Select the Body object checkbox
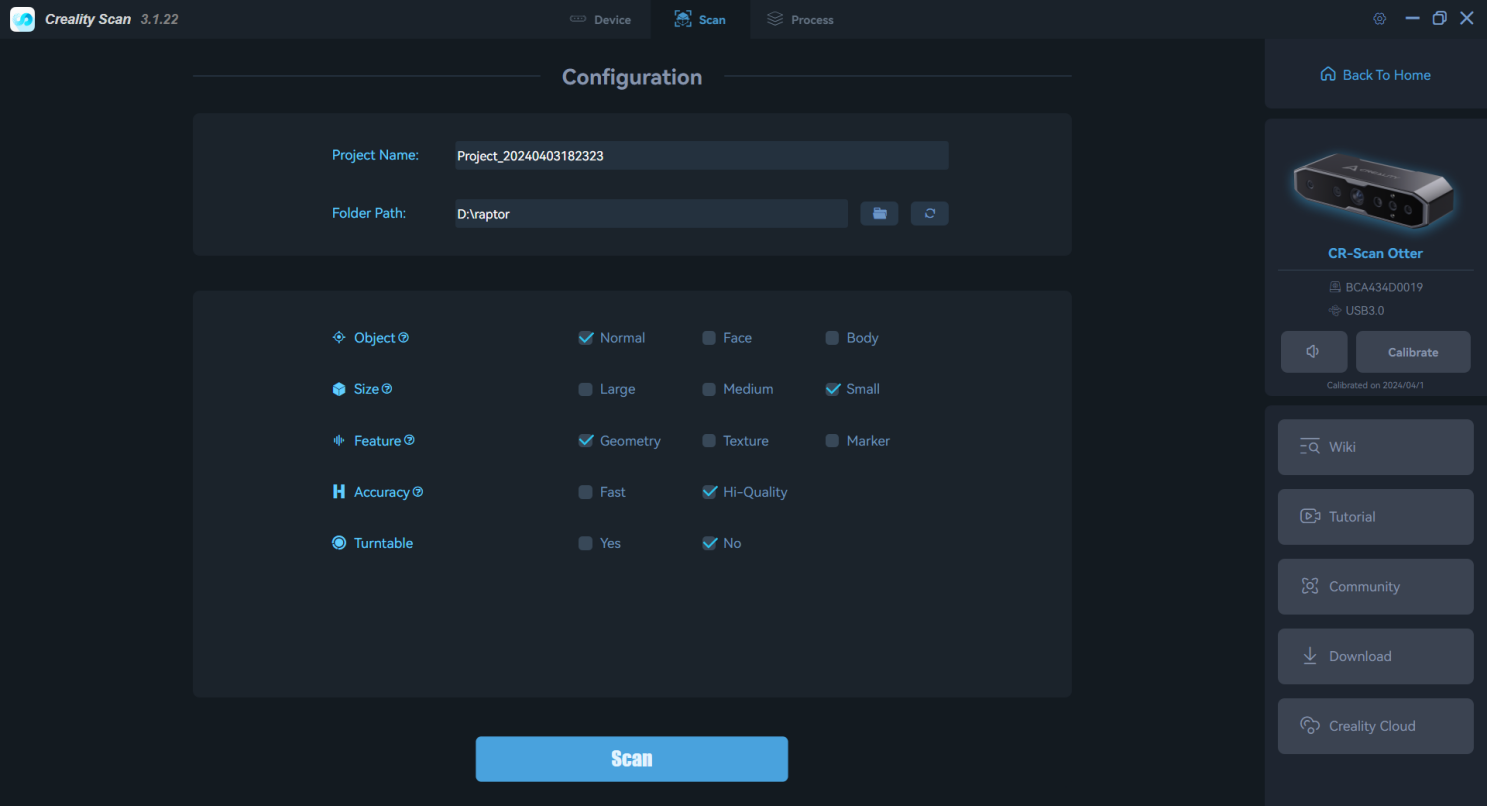The height and width of the screenshot is (806, 1487). click(832, 338)
